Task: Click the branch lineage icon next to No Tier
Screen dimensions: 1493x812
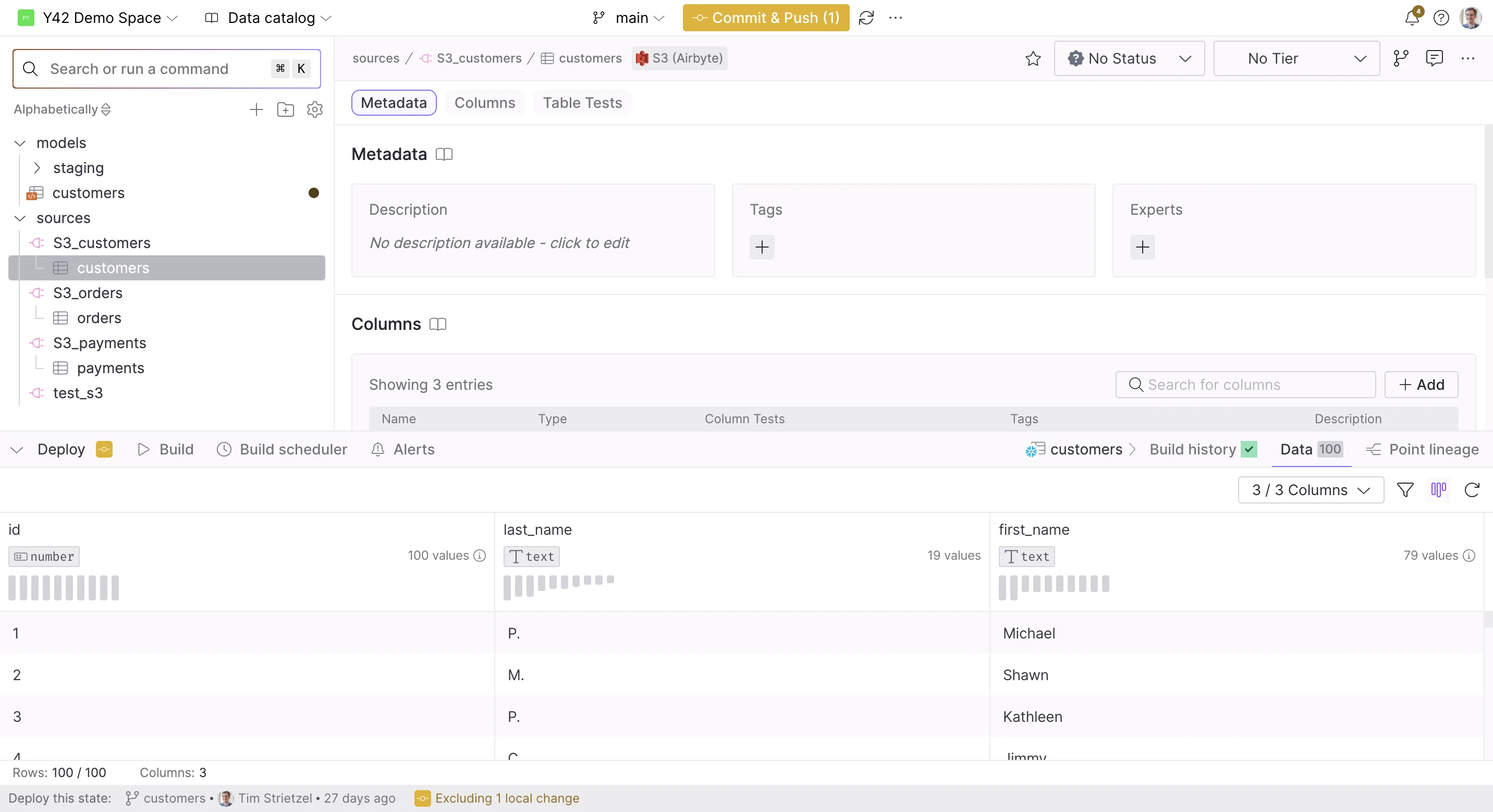Action: 1401,58
